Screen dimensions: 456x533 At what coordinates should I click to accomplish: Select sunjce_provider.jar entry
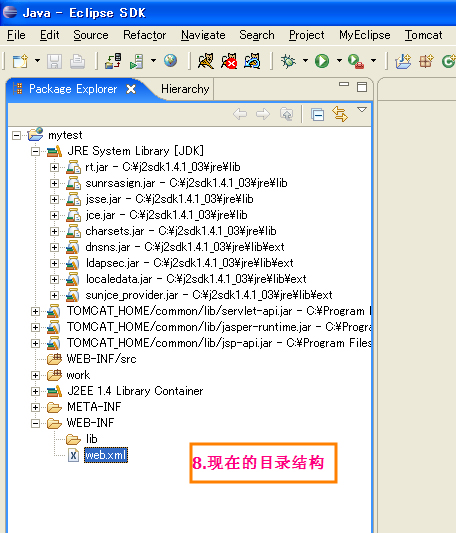click(209, 295)
